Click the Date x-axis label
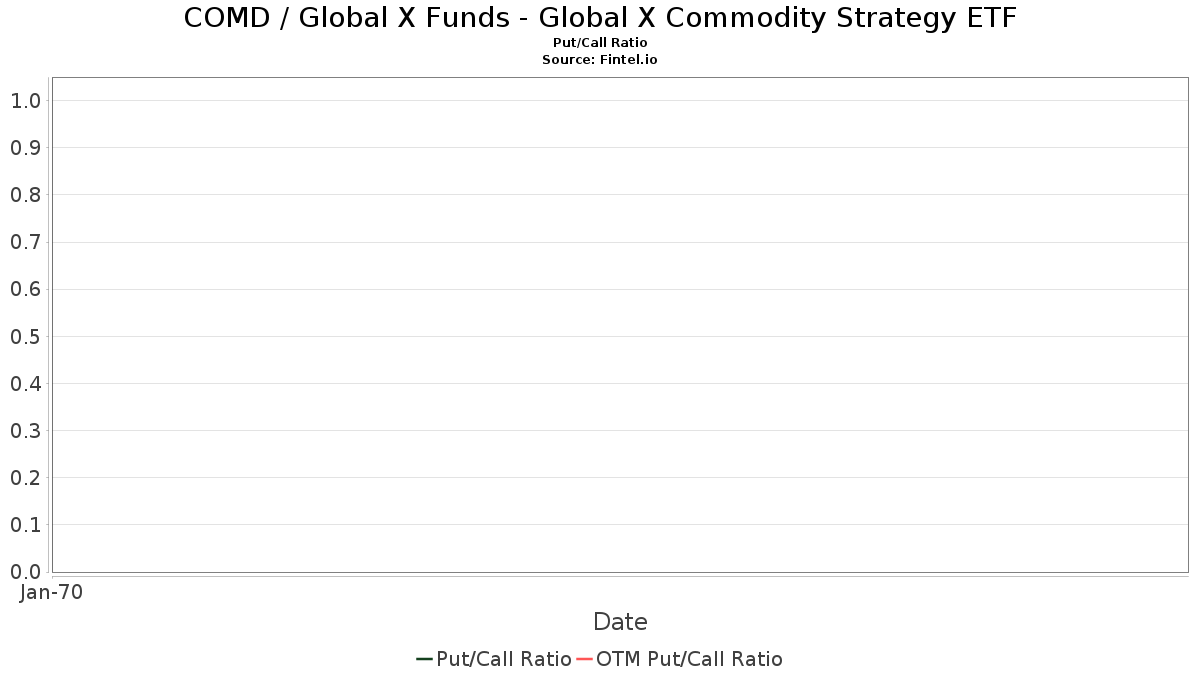Viewport: 1200px width, 675px height. coord(620,622)
